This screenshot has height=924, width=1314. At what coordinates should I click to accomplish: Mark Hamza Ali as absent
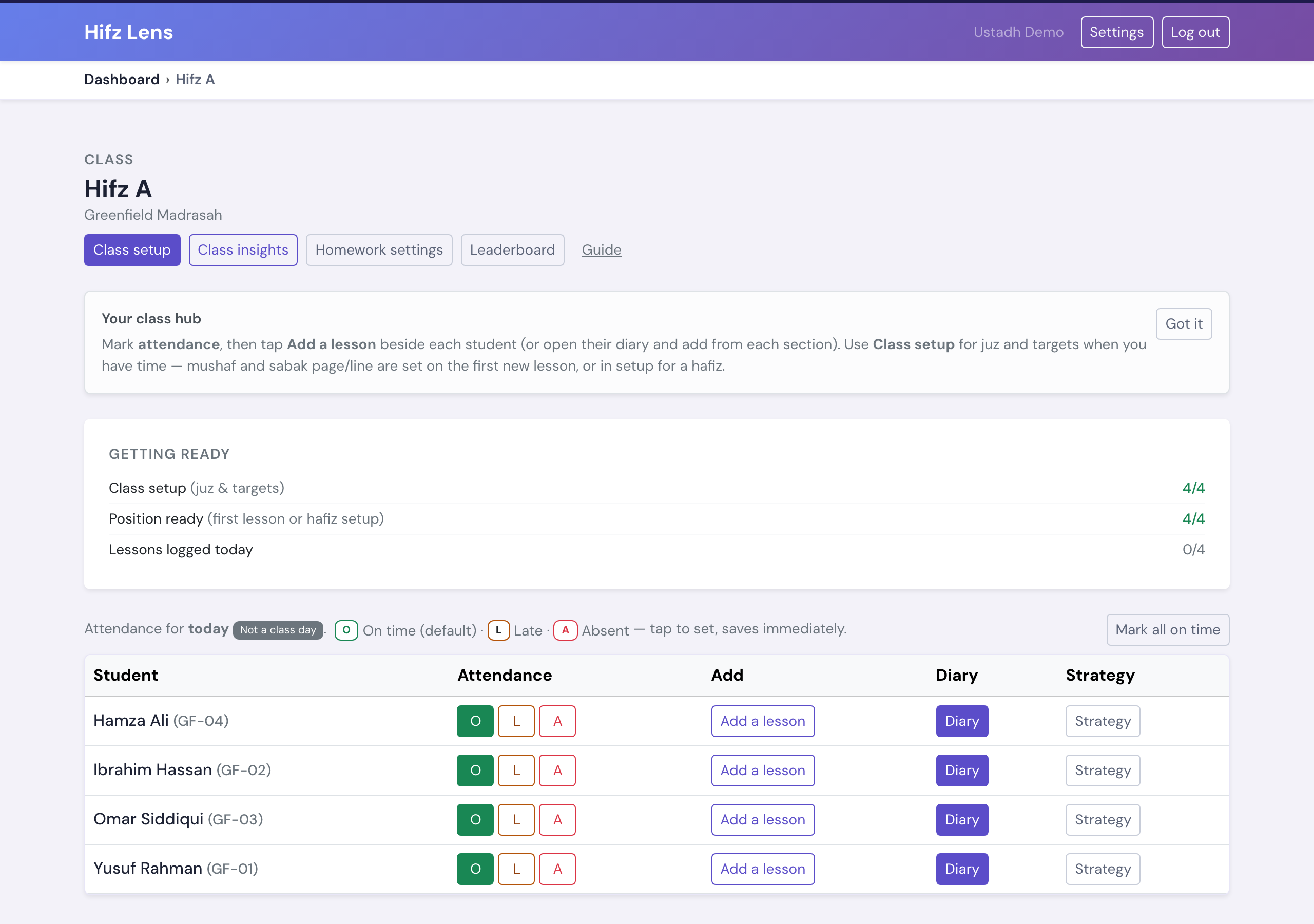tap(557, 721)
